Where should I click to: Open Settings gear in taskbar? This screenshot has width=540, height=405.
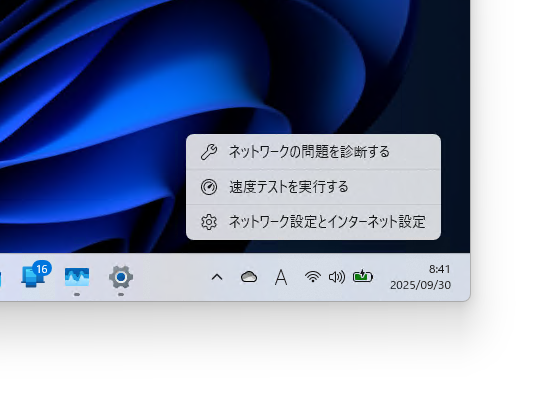click(x=121, y=277)
